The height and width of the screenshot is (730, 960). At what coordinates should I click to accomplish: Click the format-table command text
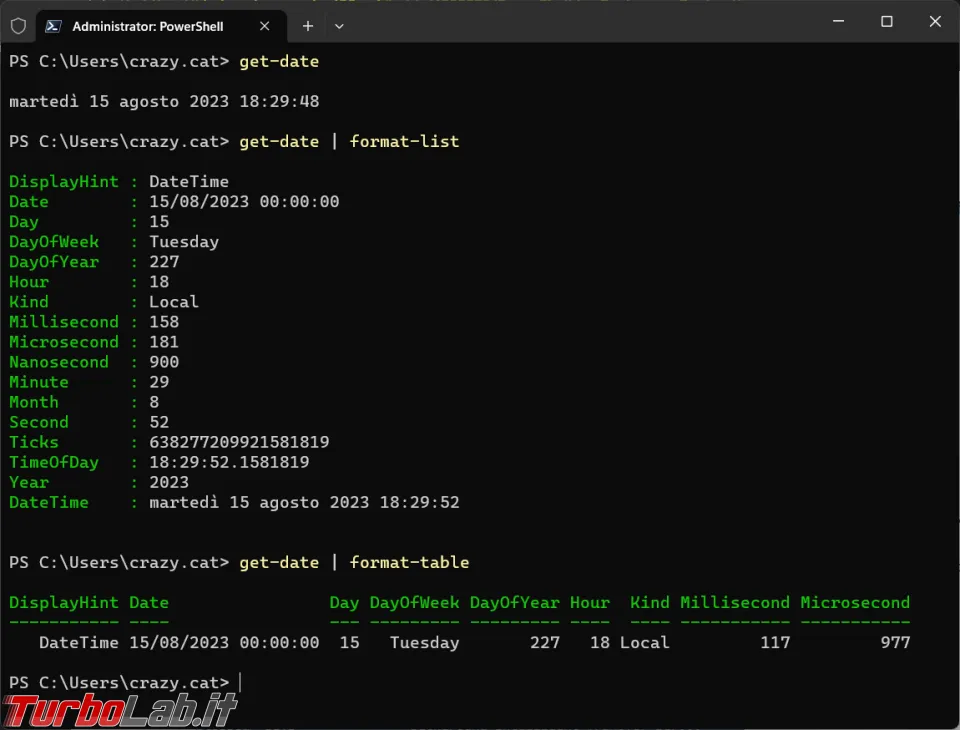pos(409,562)
